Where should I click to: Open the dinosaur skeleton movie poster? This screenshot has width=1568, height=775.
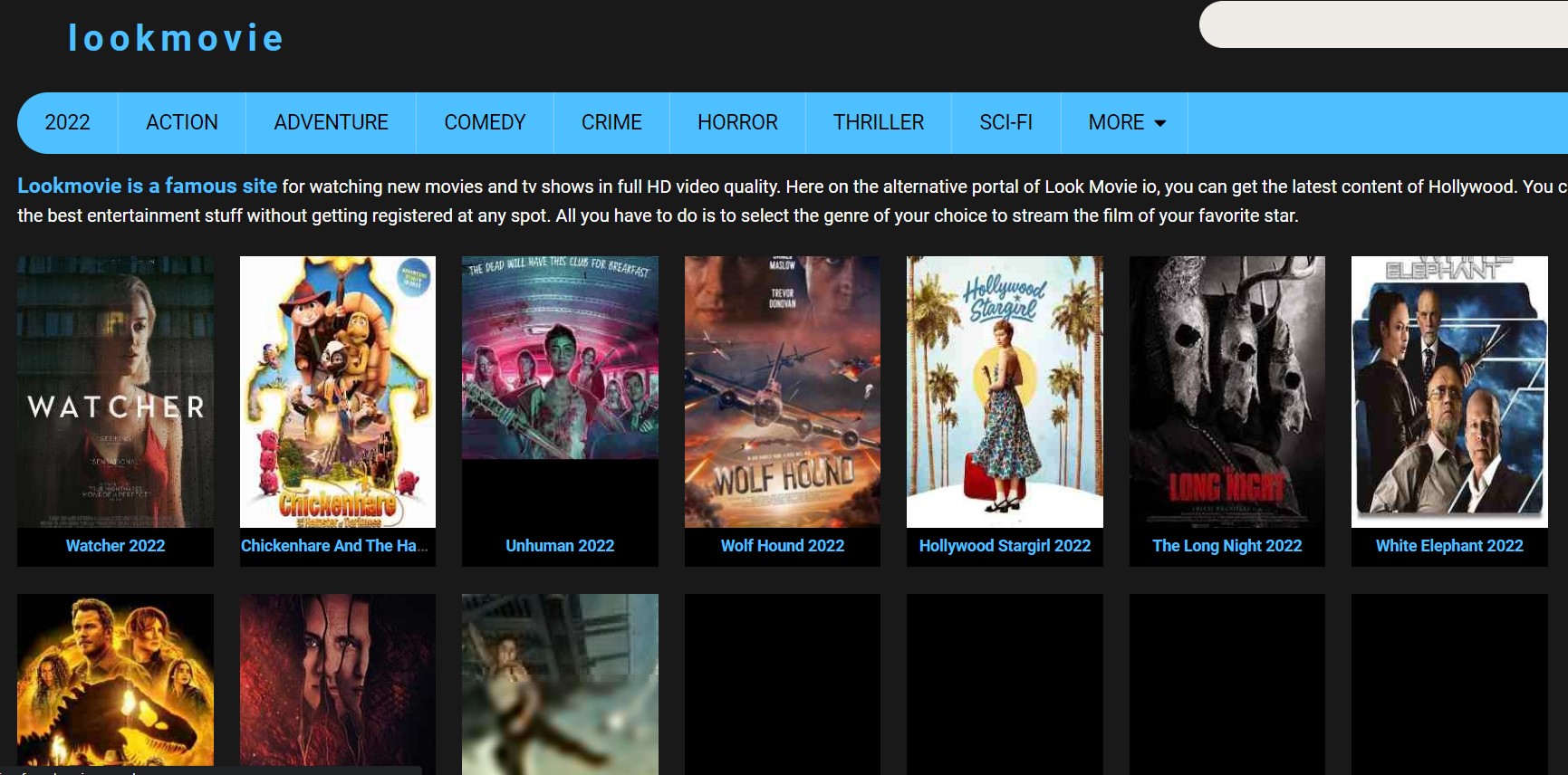coord(115,681)
